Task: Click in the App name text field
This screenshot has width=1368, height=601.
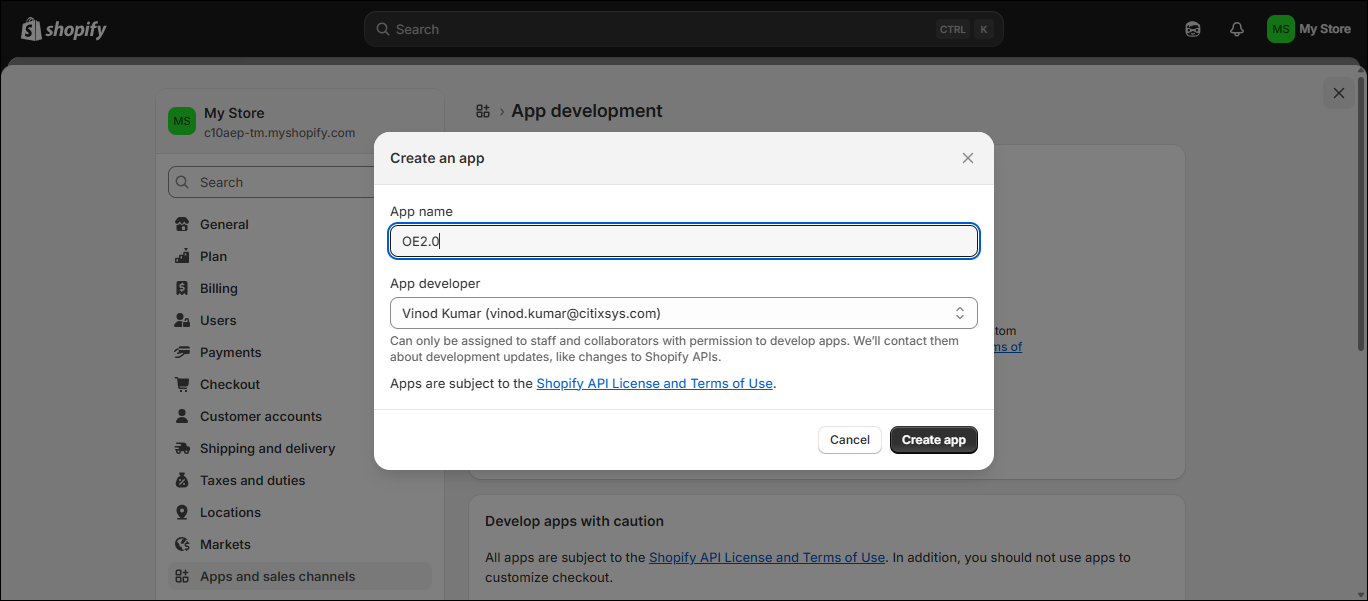Action: 683,241
